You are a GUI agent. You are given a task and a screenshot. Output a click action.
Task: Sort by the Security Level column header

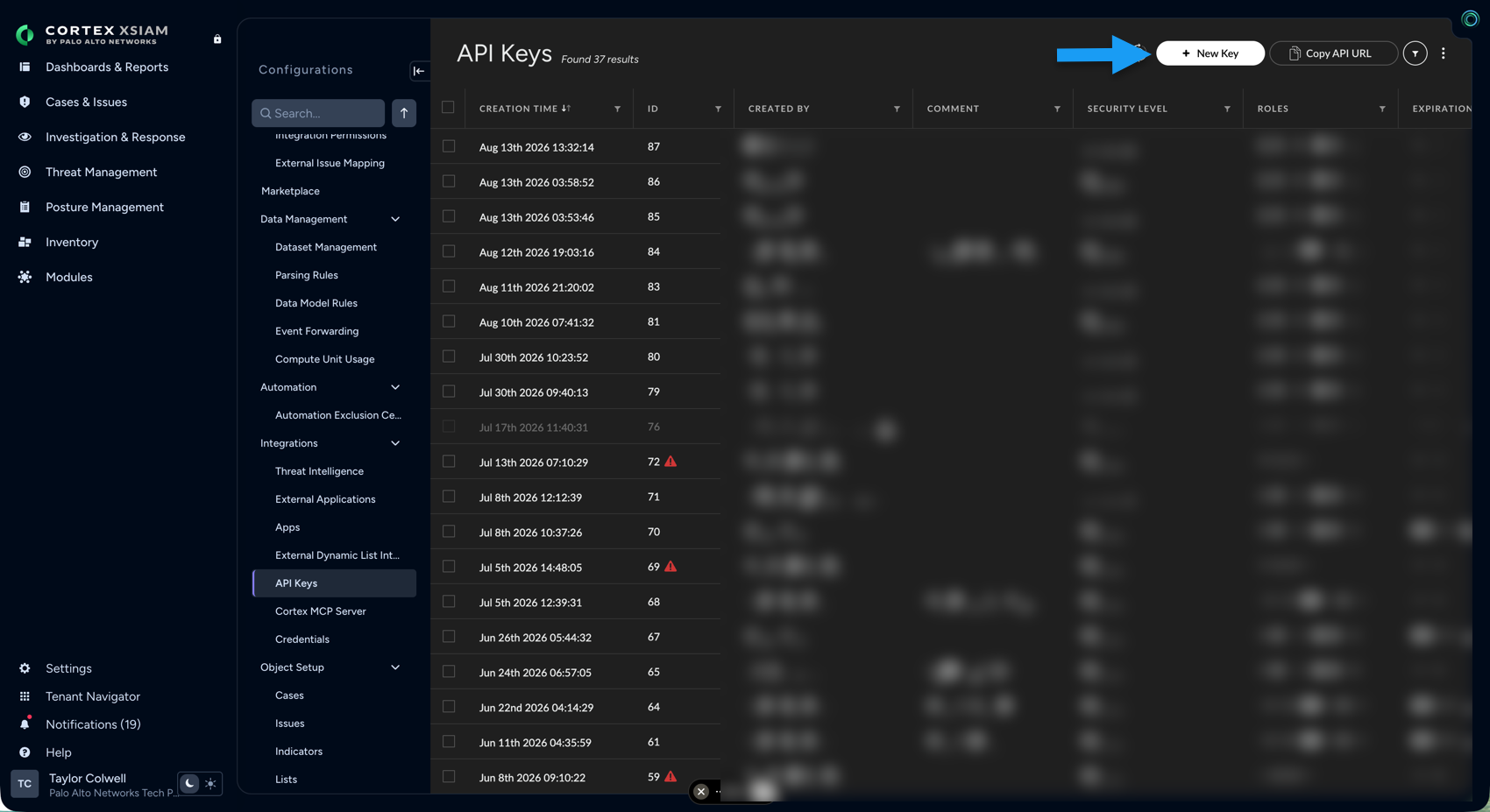(1127, 109)
